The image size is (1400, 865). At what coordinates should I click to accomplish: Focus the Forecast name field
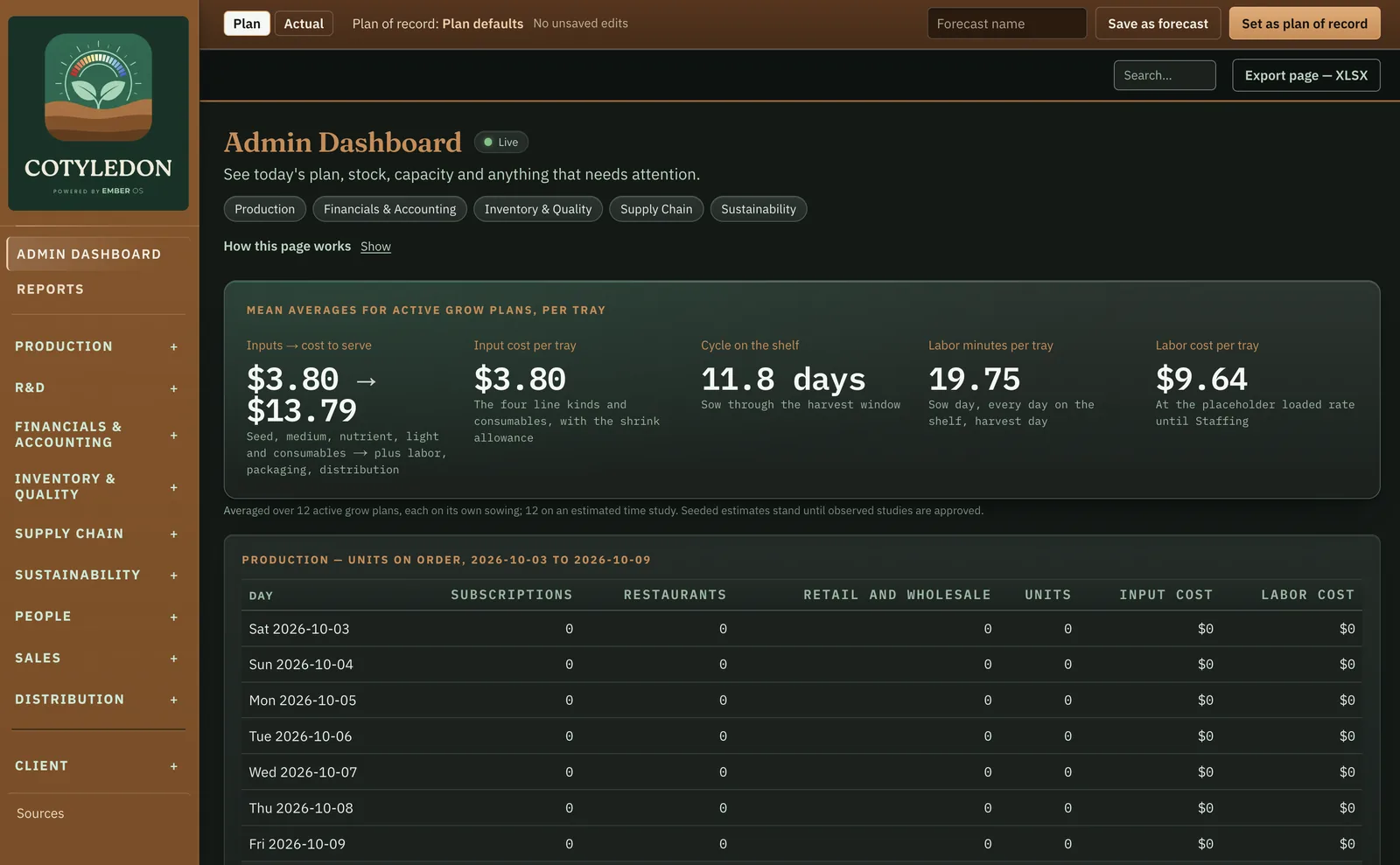point(1007,24)
